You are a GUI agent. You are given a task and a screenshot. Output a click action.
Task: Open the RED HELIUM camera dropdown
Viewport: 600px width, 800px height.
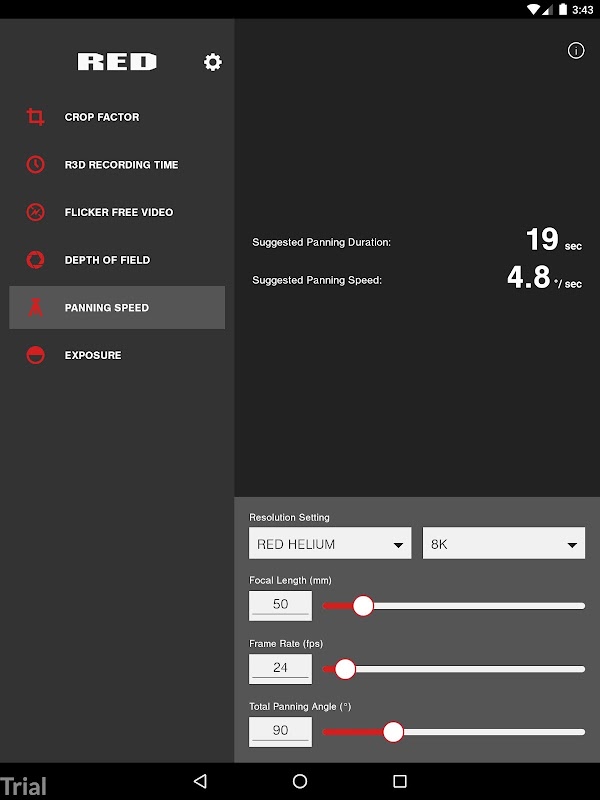(x=330, y=543)
